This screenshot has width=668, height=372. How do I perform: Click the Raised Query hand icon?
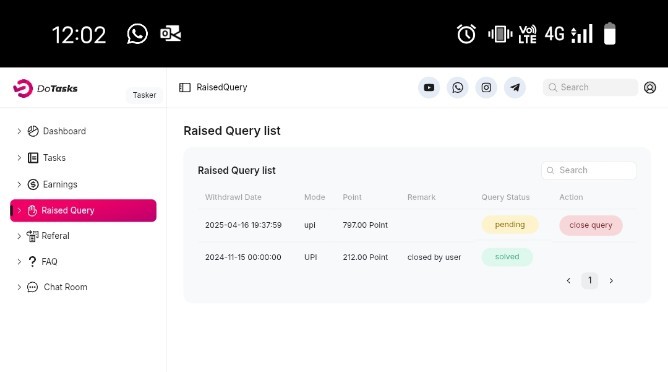point(32,211)
